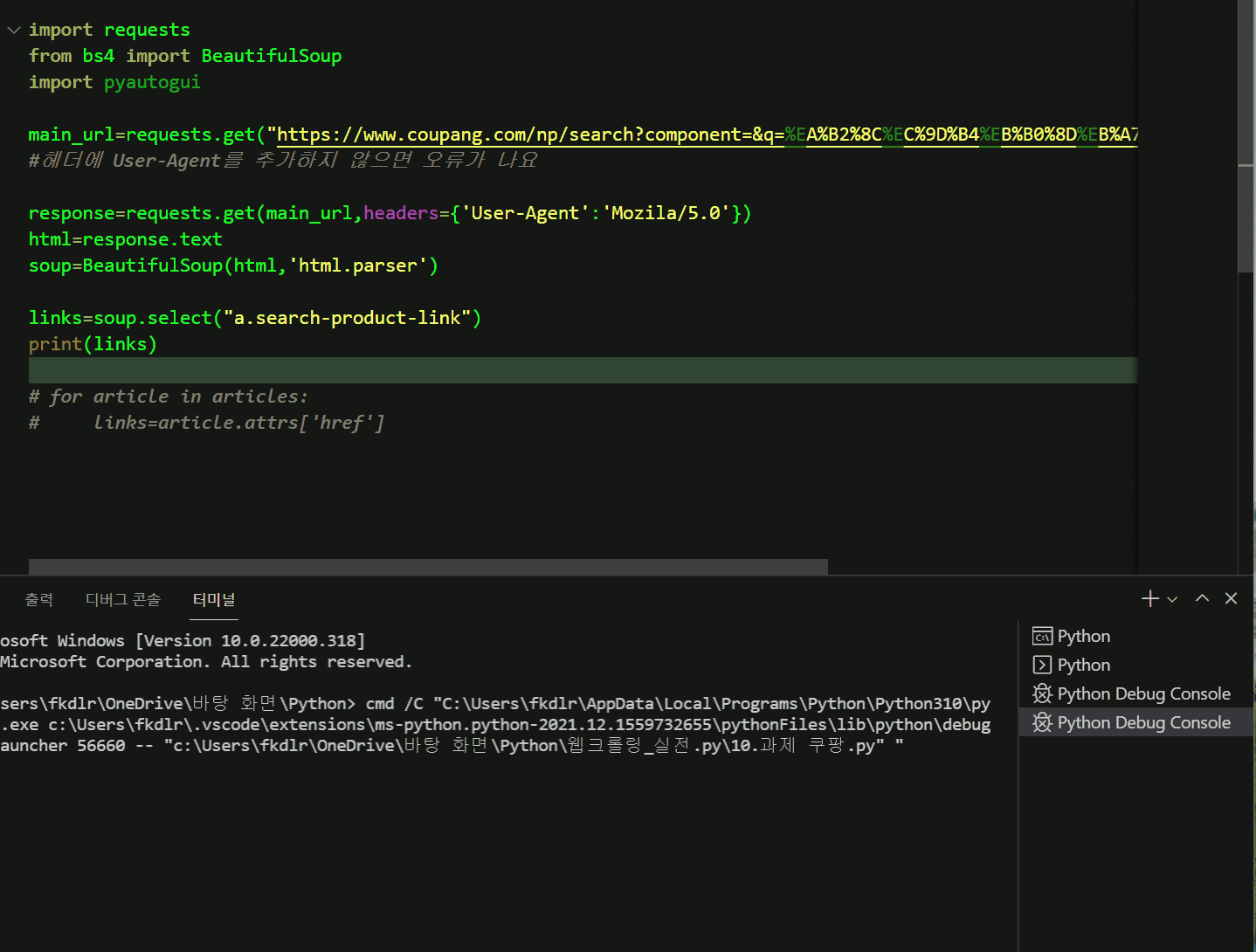Screen dimensions: 1256x952
Task: Click the headers parameter in requests.get
Action: point(400,213)
